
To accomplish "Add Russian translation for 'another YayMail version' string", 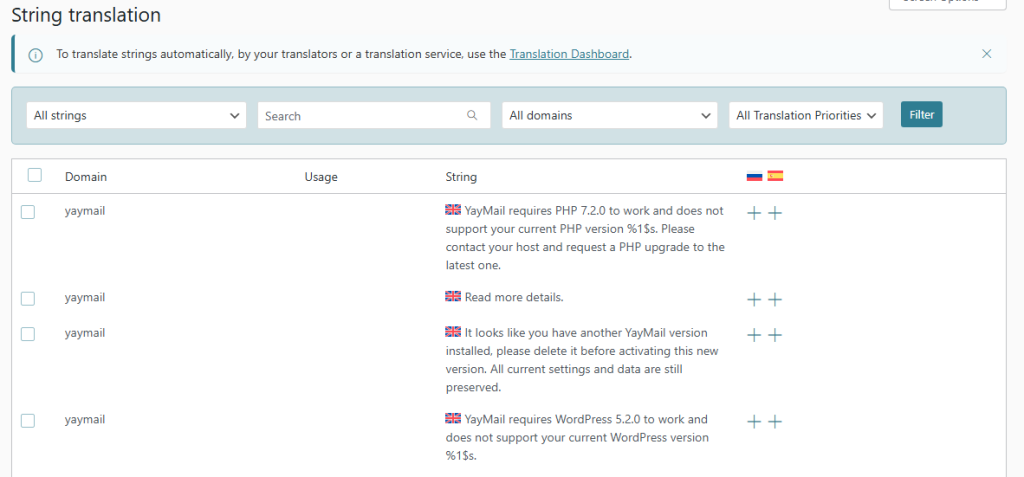I will point(754,335).
